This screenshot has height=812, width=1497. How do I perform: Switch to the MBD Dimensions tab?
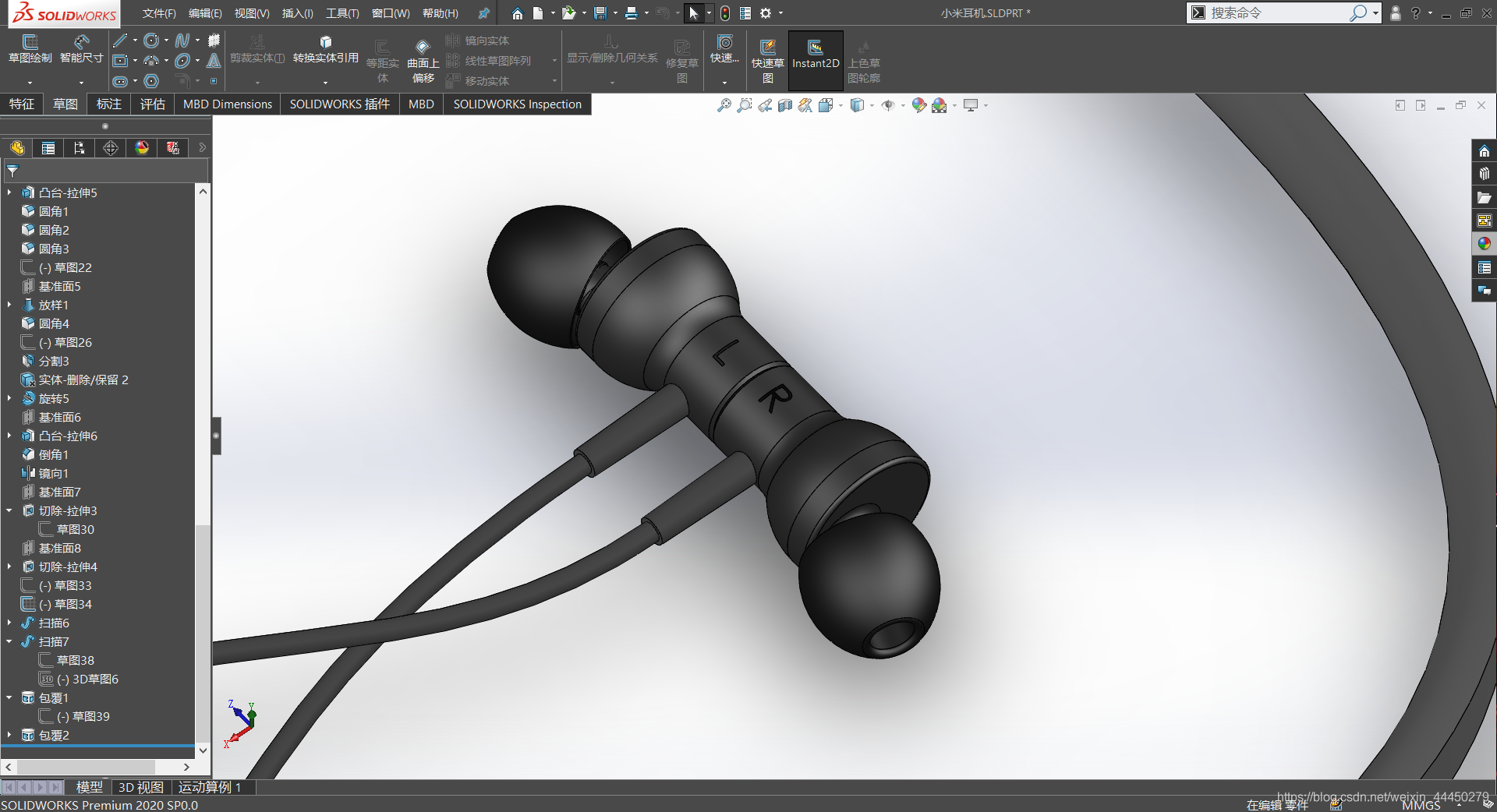(x=228, y=104)
